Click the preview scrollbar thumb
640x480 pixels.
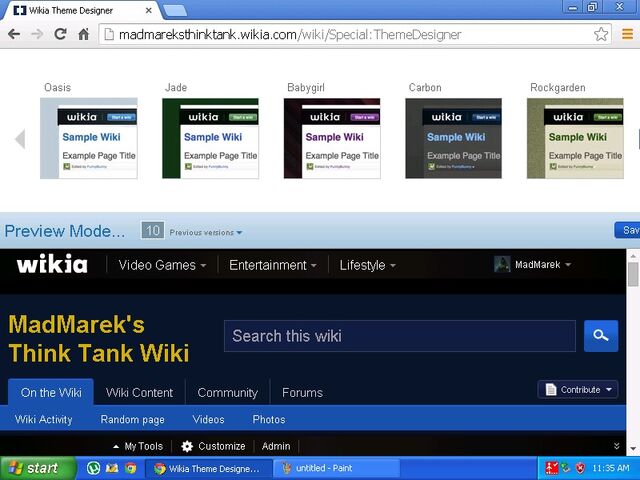[633, 274]
